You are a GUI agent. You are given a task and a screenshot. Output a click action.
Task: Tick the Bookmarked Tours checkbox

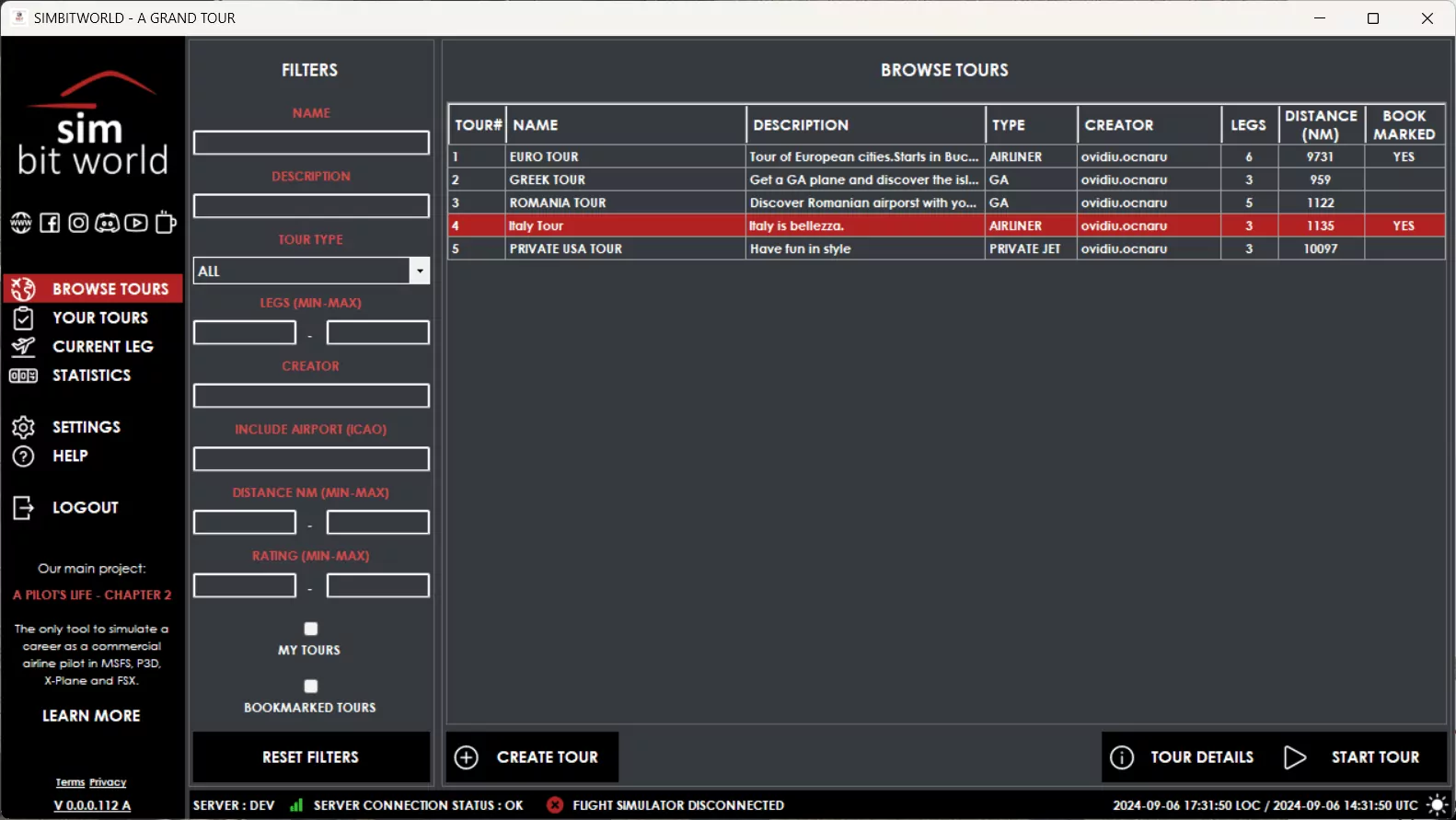pos(311,687)
